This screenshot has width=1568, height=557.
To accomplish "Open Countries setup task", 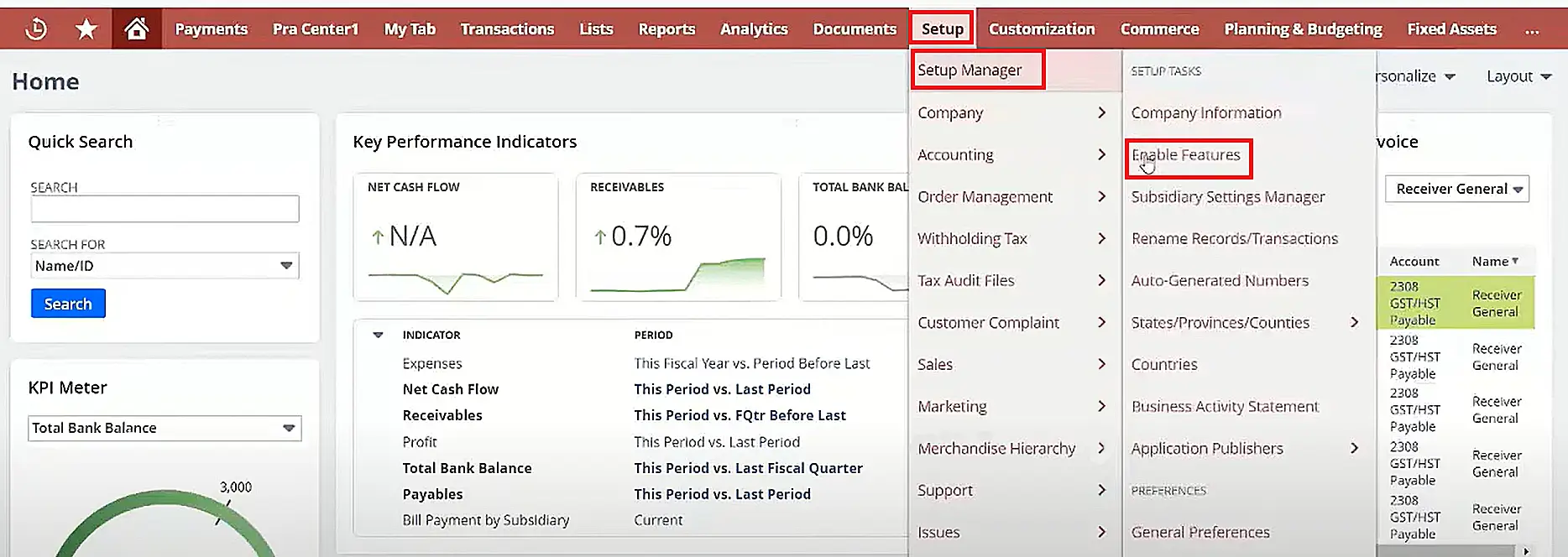I will 1164,364.
